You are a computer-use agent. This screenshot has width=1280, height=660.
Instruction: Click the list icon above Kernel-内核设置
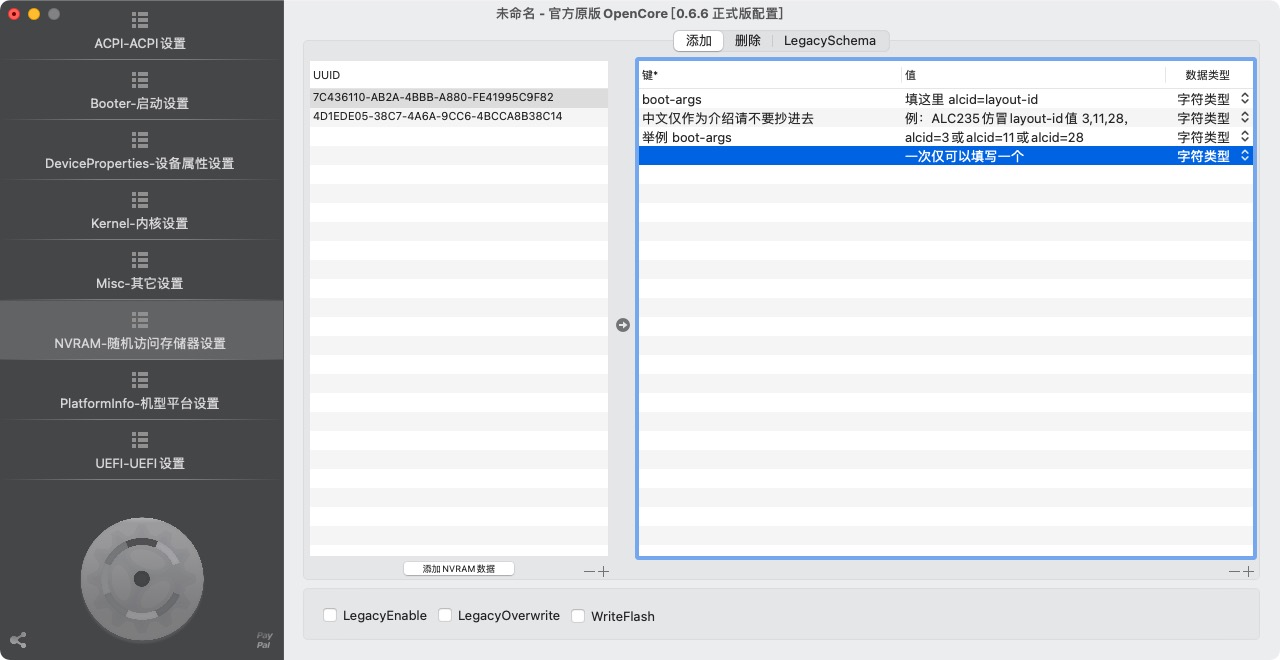[x=140, y=200]
